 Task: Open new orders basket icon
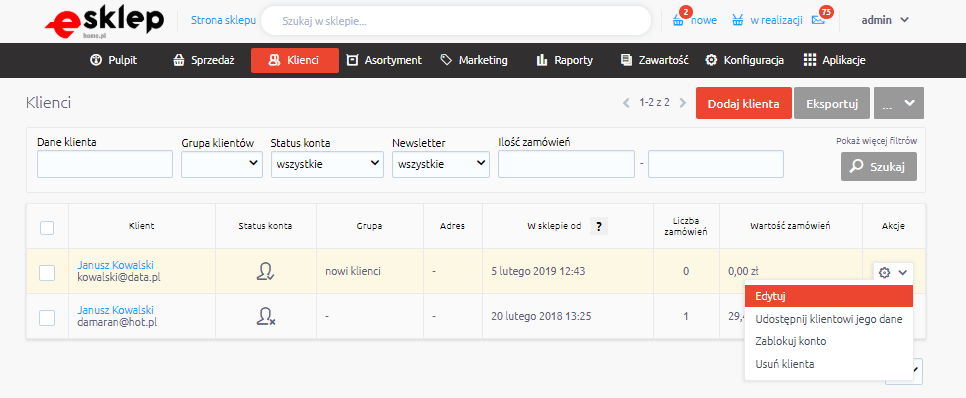coord(678,20)
